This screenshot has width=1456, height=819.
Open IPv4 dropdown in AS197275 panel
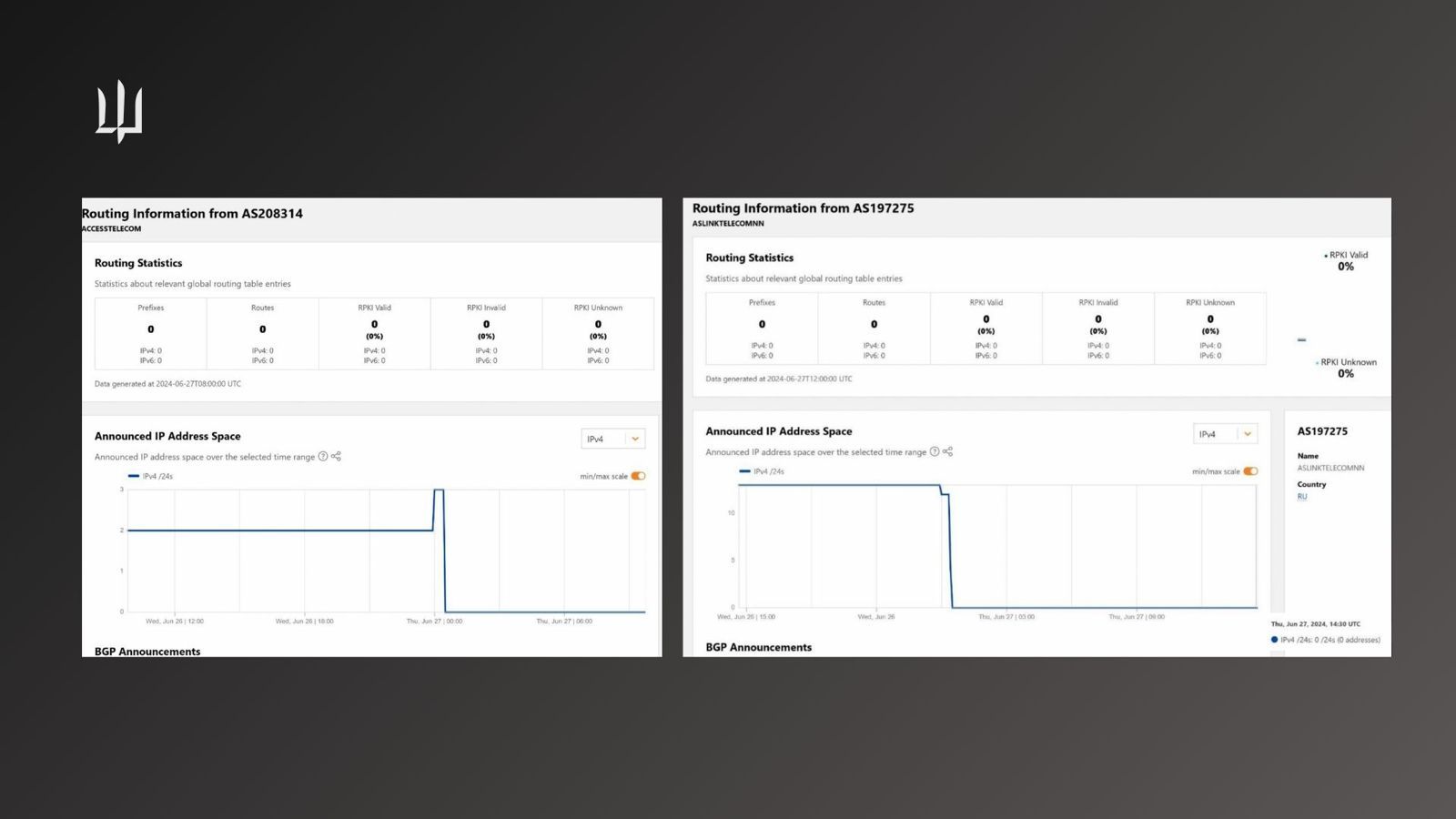pos(1225,434)
